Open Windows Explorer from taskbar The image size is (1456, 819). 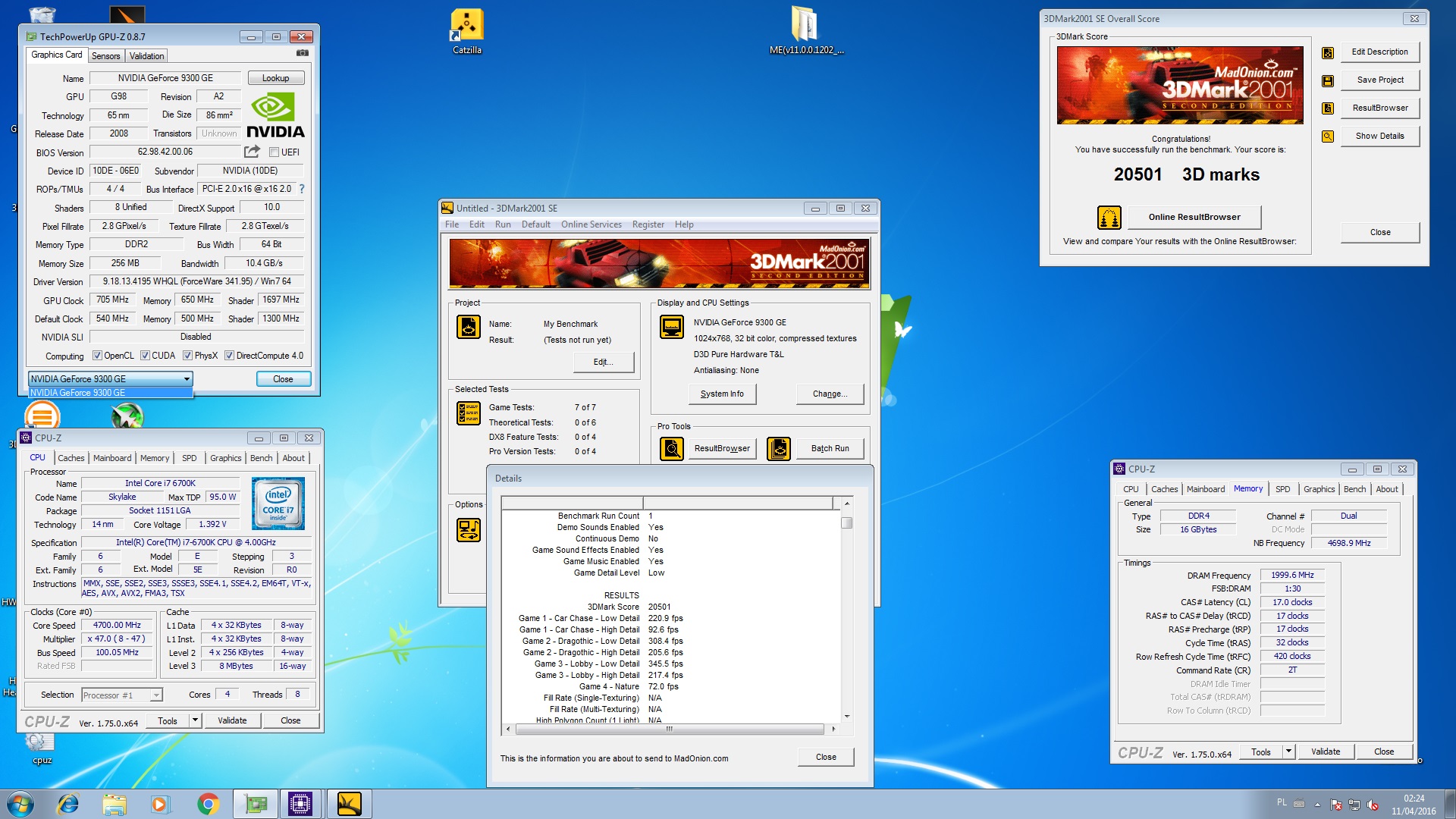(x=115, y=804)
